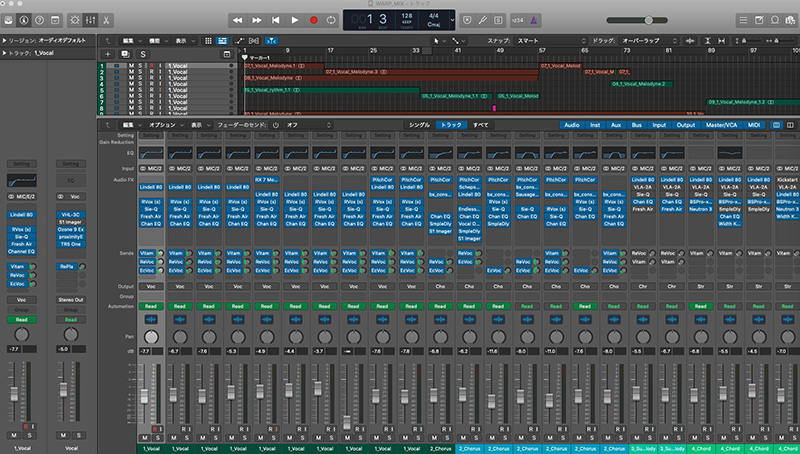Open the mixer オプション menu
800x454 pixels.
point(166,125)
